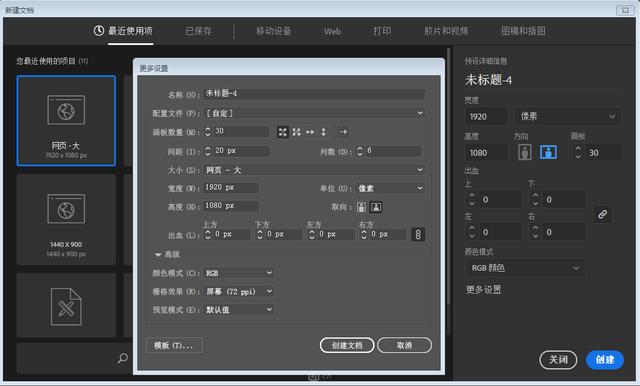Screen dimensions: 640x386
Task: Select landscape 方向 icon in preset details panel
Action: click(548, 152)
